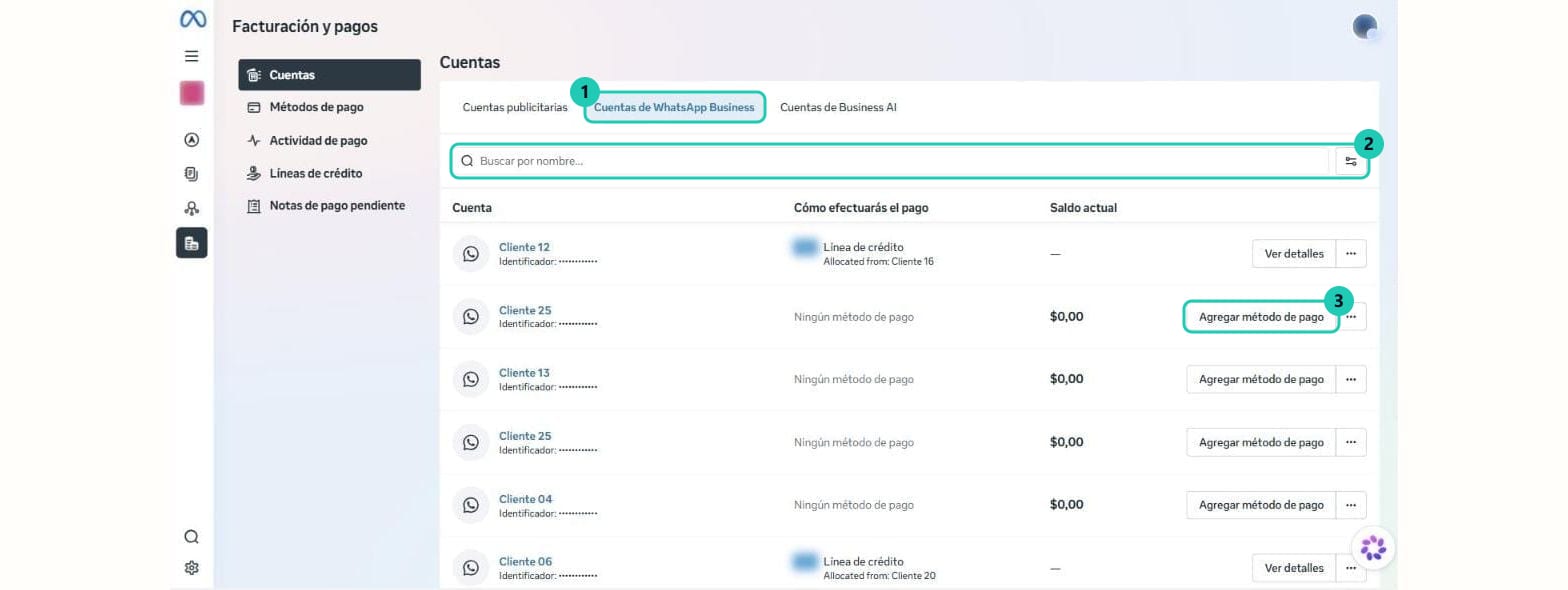Click WhatsApp icon of Cliente 13
Image resolution: width=1568 pixels, height=590 pixels.
point(471,379)
